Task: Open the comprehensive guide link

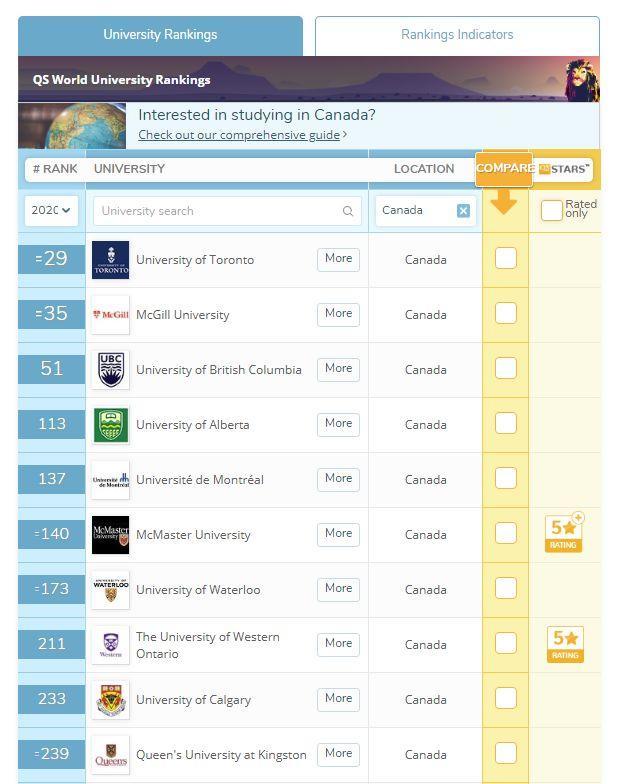Action: 239,135
